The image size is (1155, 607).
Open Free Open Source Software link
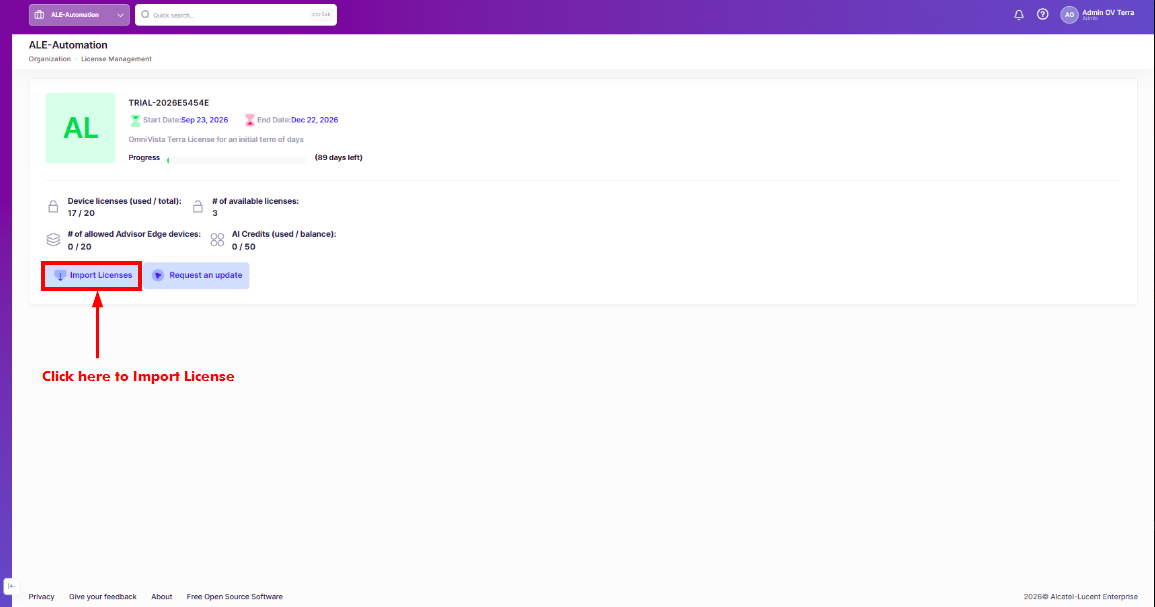tap(234, 597)
